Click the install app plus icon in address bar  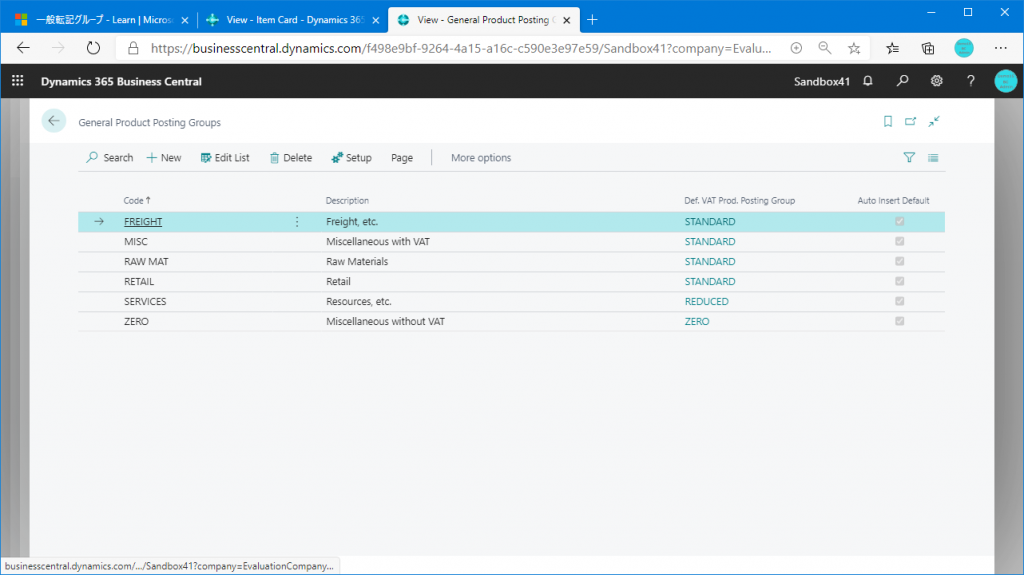[795, 48]
